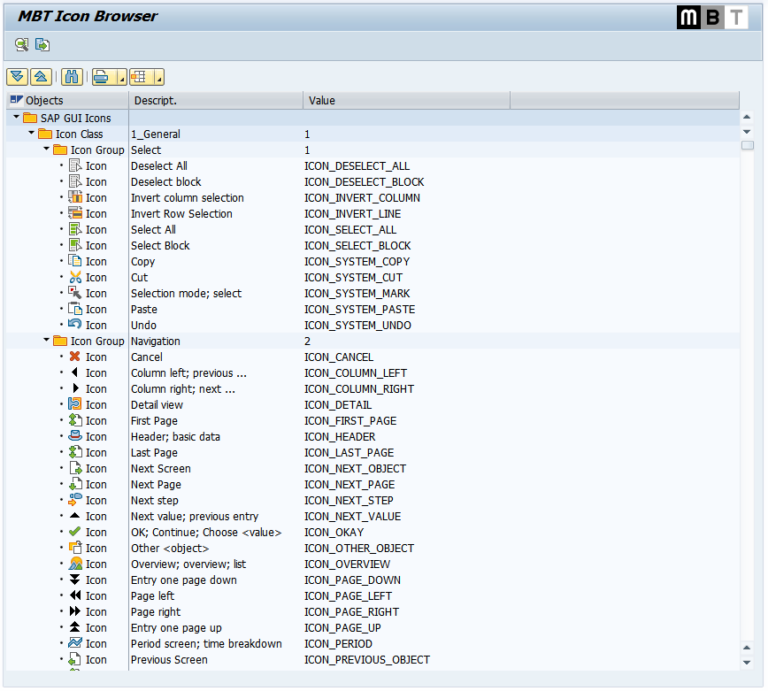Click the Collapse all nodes toolbar button
The image size is (768, 691).
pyautogui.click(x=40, y=77)
